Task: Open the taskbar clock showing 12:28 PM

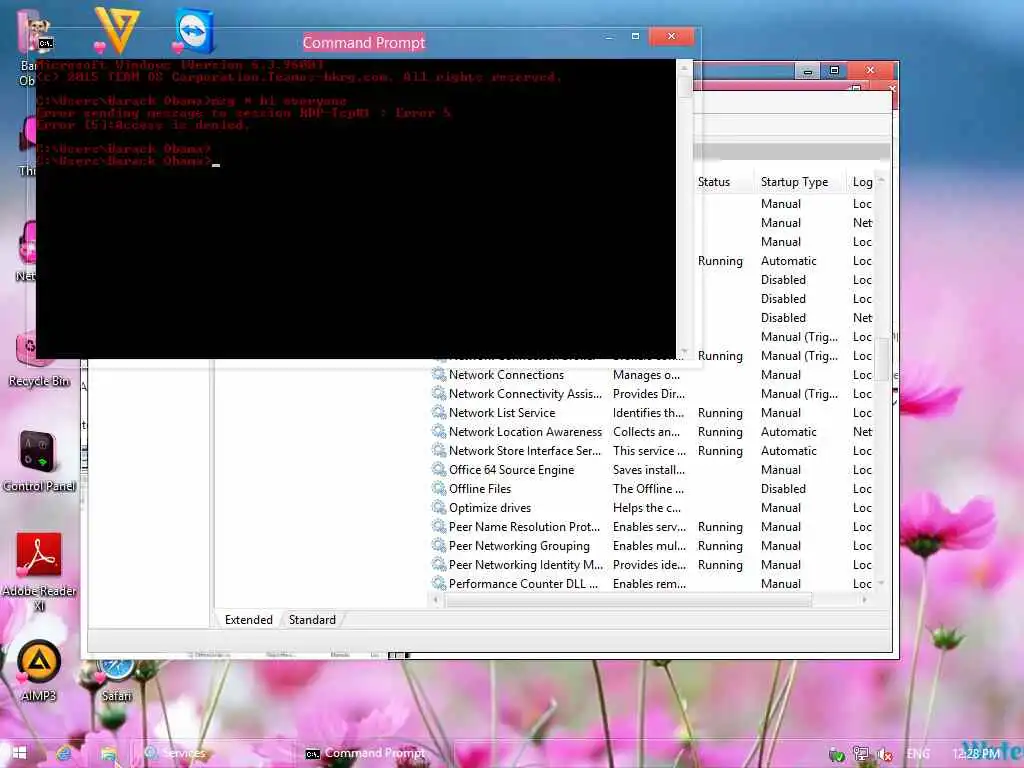Action: point(976,754)
